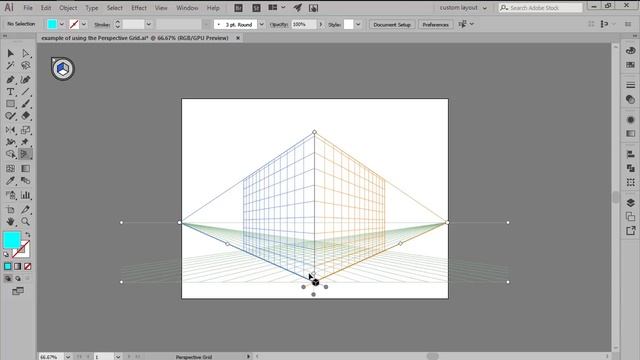Select the Selection tool (black arrow)

pos(11,53)
